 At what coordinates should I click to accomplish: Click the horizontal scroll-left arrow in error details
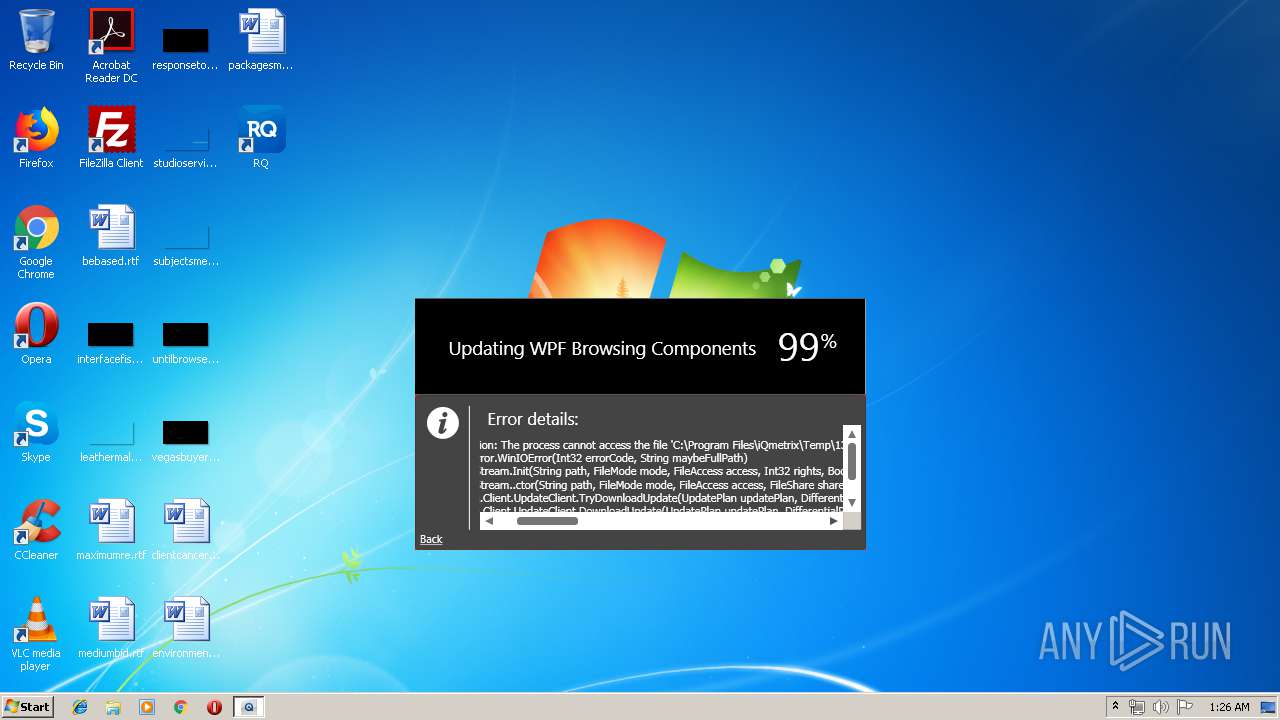click(x=489, y=521)
